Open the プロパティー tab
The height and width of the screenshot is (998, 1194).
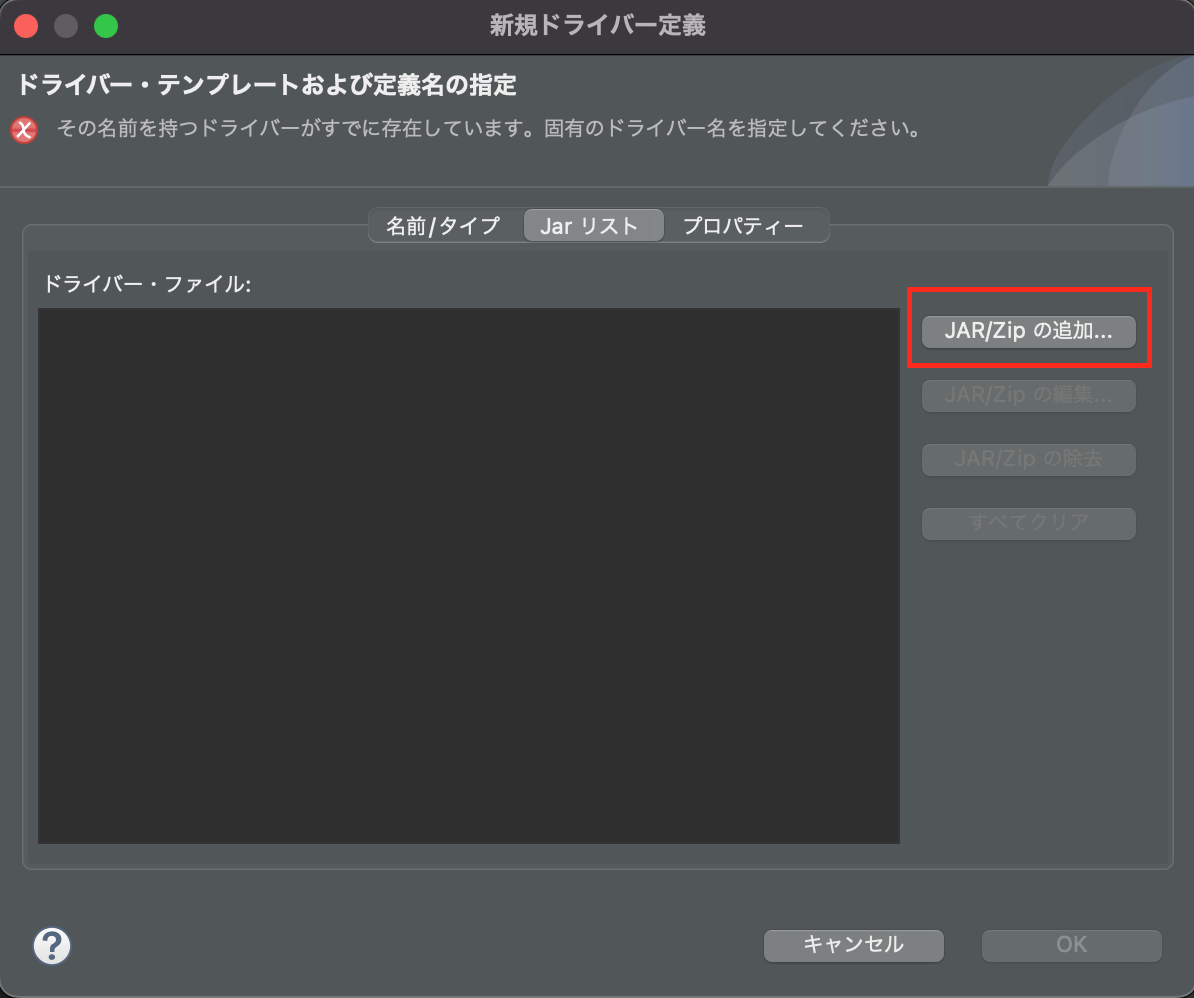click(743, 226)
